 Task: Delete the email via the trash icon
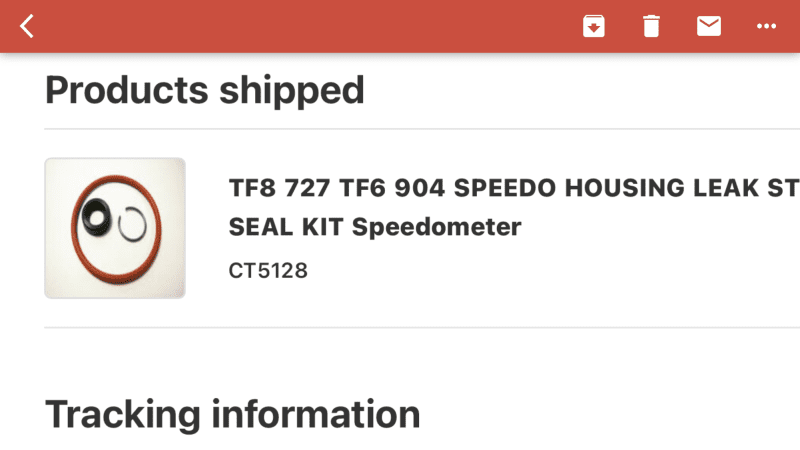pos(651,26)
